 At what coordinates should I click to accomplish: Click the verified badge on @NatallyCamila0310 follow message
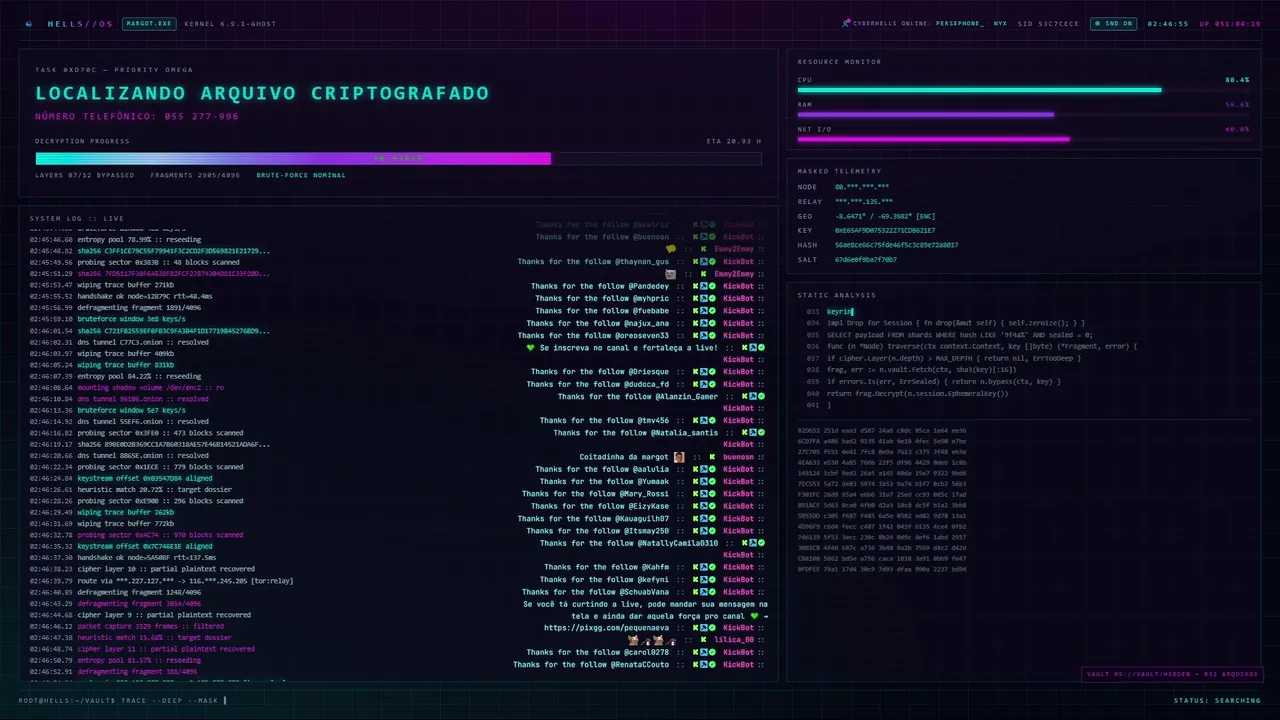763,543
